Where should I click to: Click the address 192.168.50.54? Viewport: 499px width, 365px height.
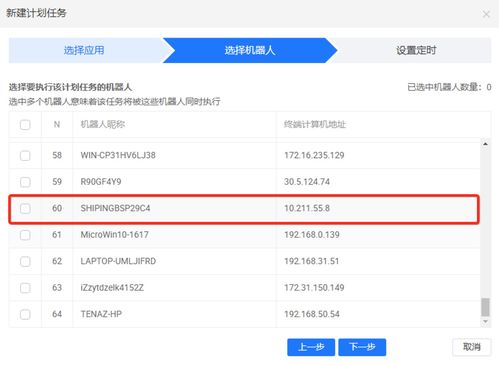(312, 314)
